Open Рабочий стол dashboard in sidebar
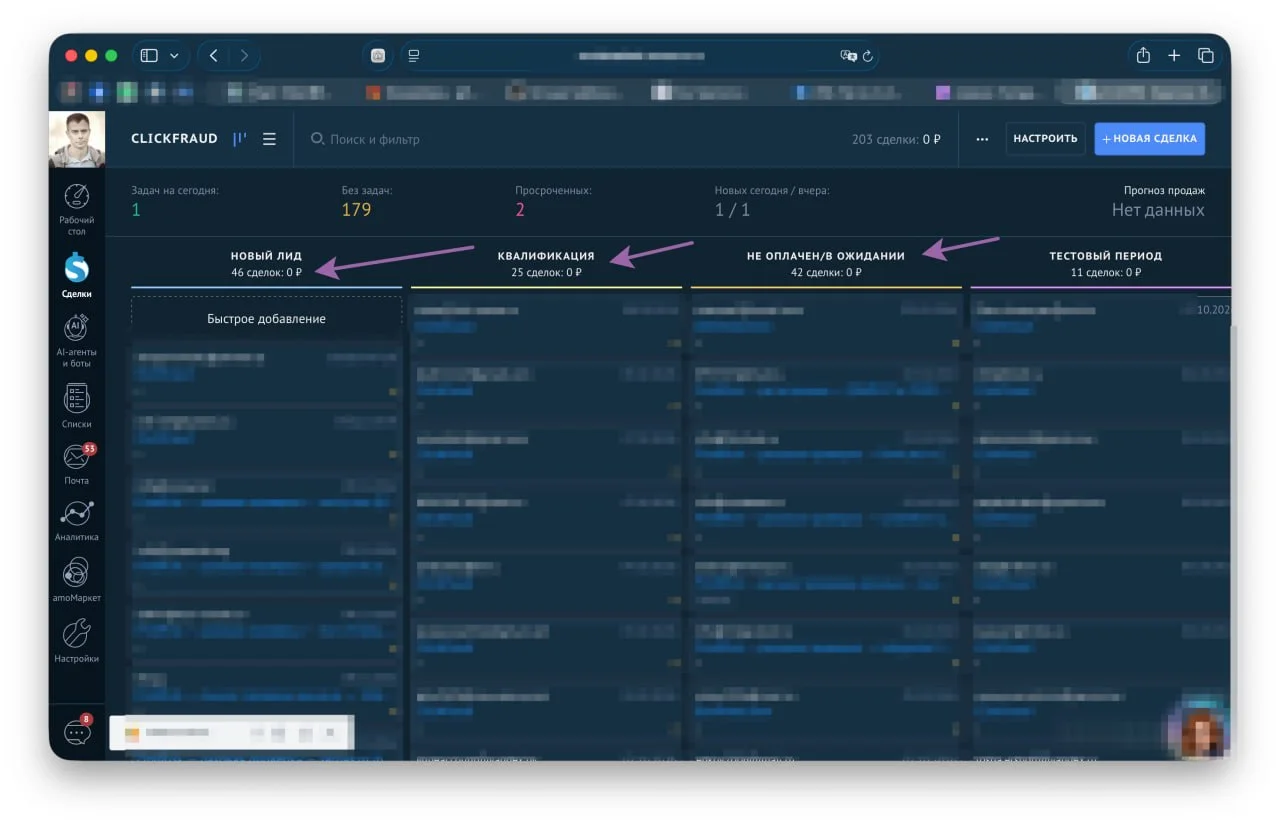The width and height of the screenshot is (1280, 825). point(77,209)
